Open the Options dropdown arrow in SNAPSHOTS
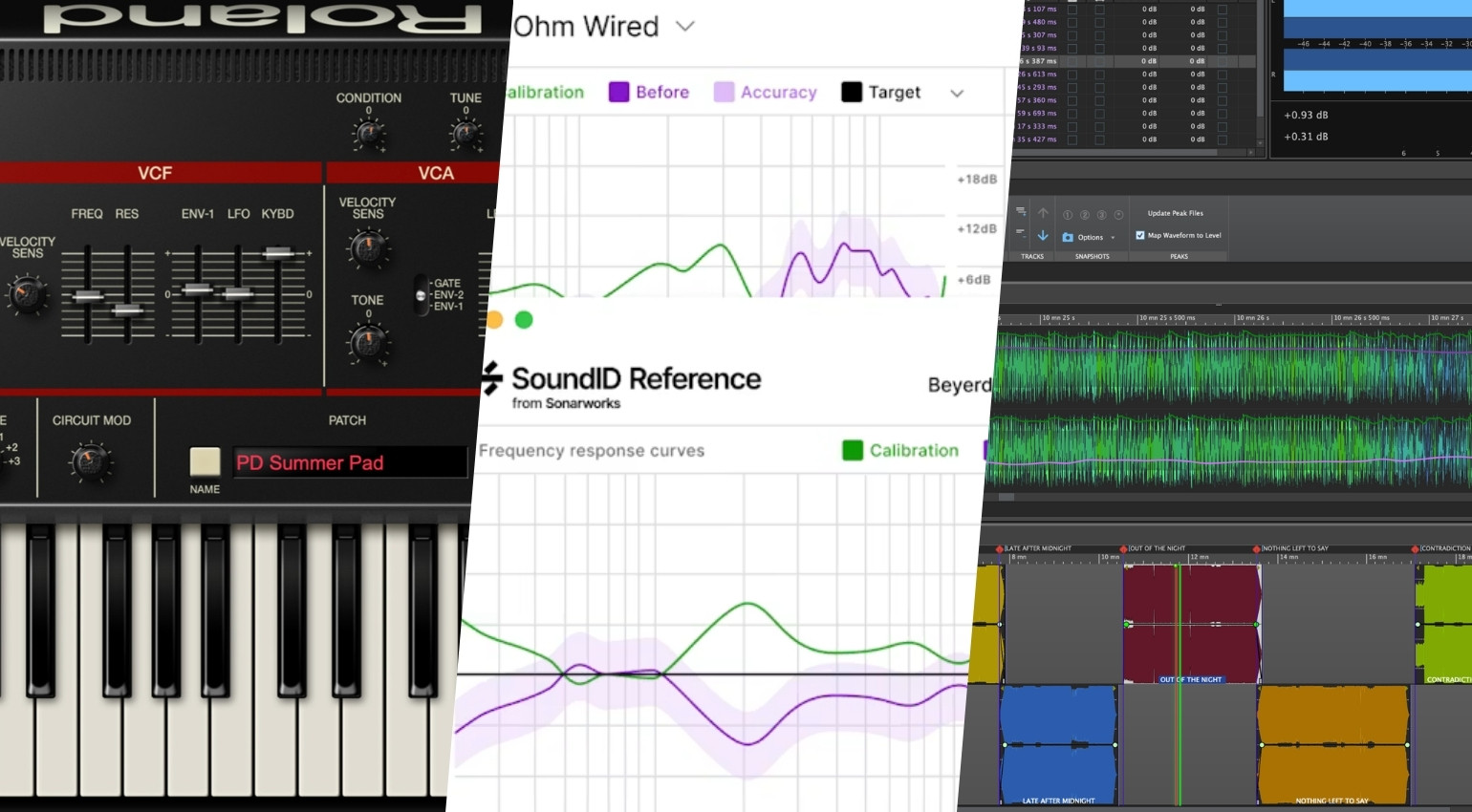This screenshot has height=812, width=1472. (x=1113, y=238)
